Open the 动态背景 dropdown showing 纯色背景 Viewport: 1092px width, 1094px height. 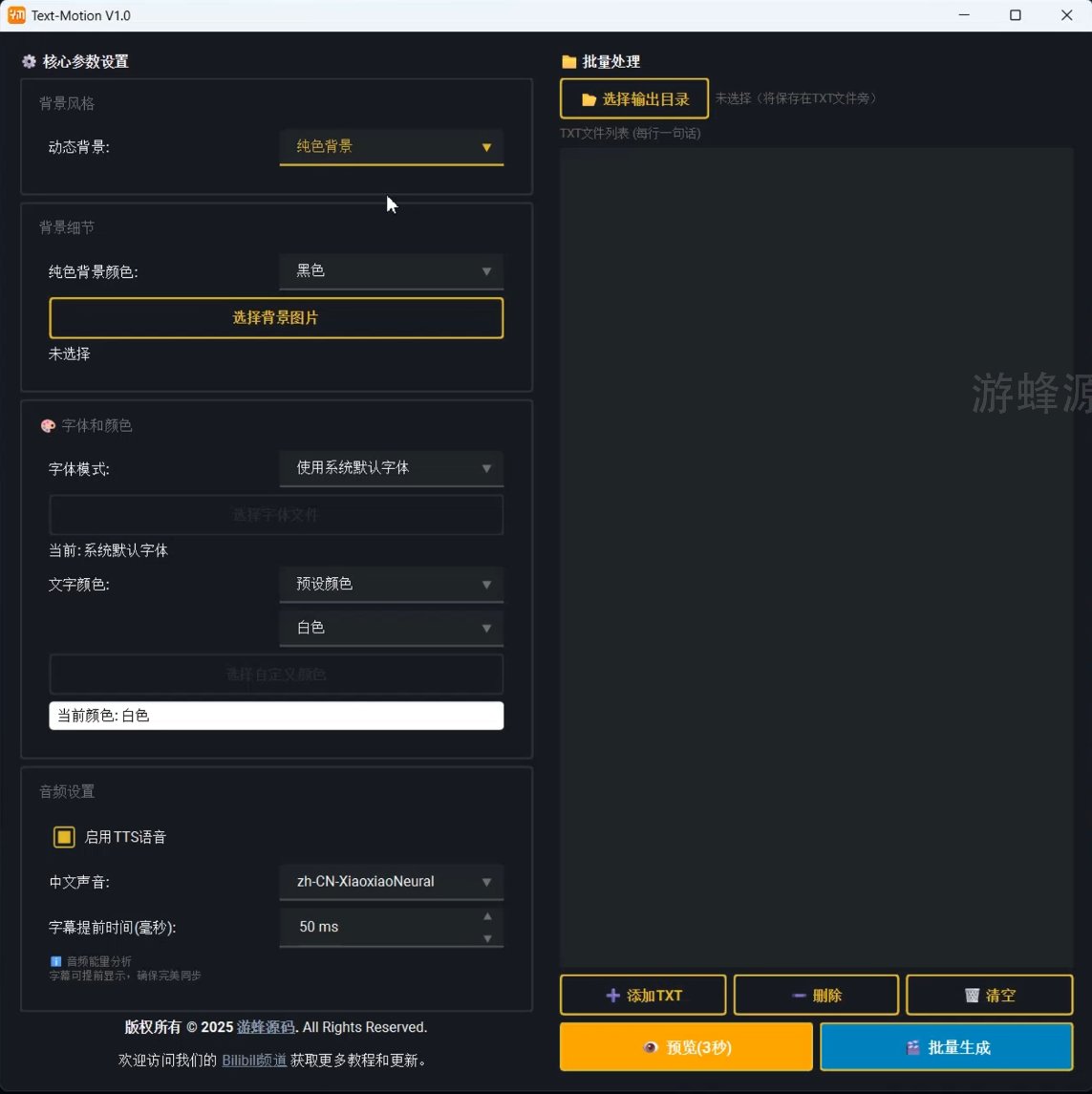click(392, 147)
